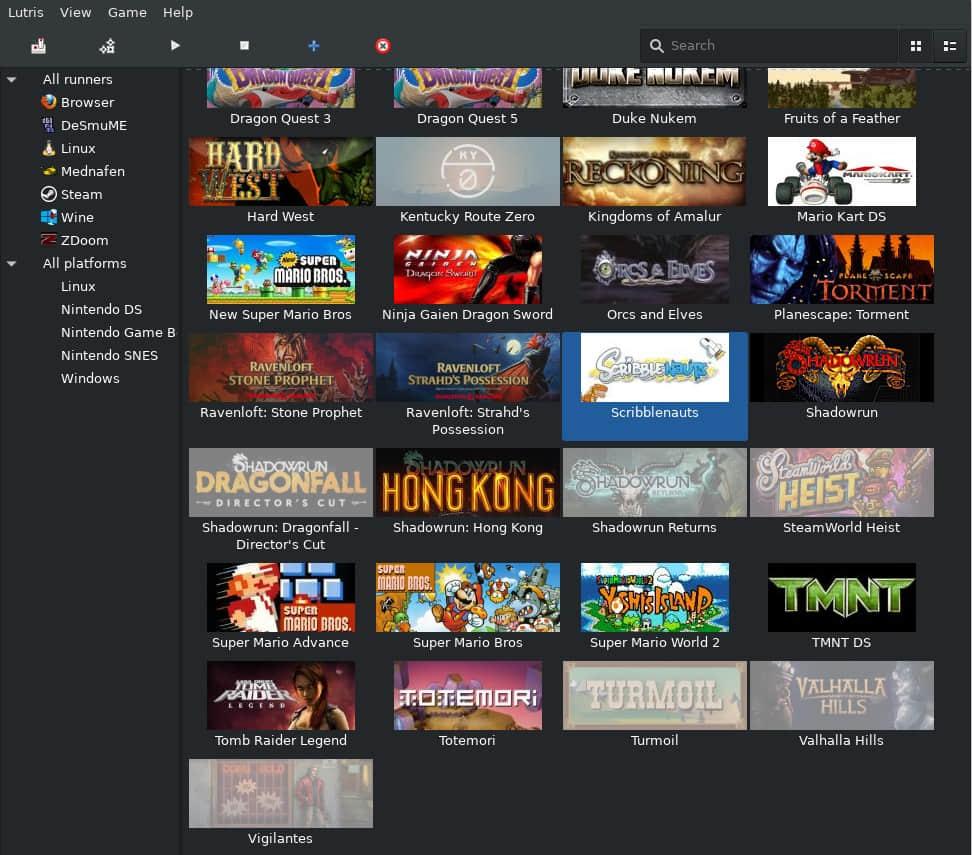Choose the Browser runner with Firefox icon
Image resolution: width=972 pixels, height=855 pixels.
87,102
